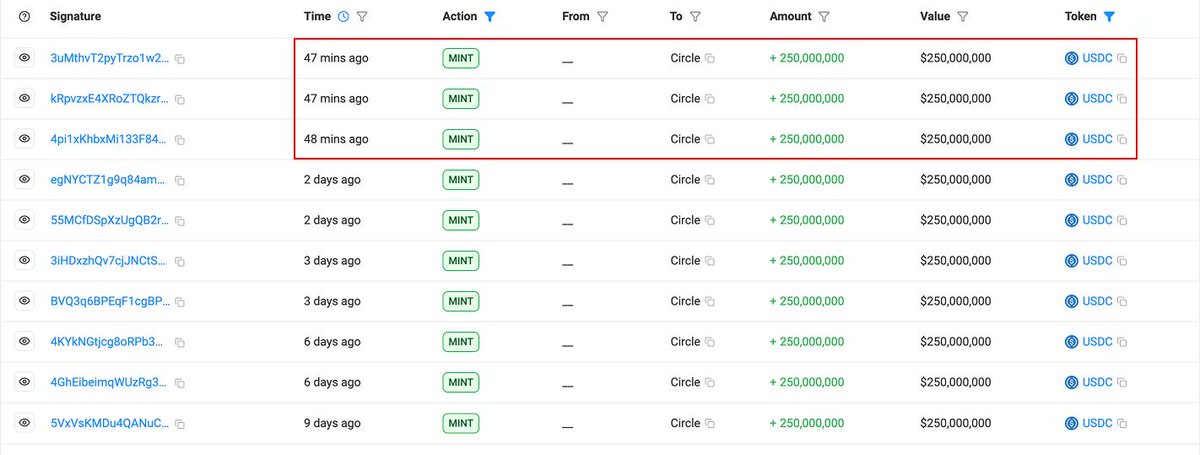Open the Value column filter
The image size is (1200, 455).
point(962,17)
